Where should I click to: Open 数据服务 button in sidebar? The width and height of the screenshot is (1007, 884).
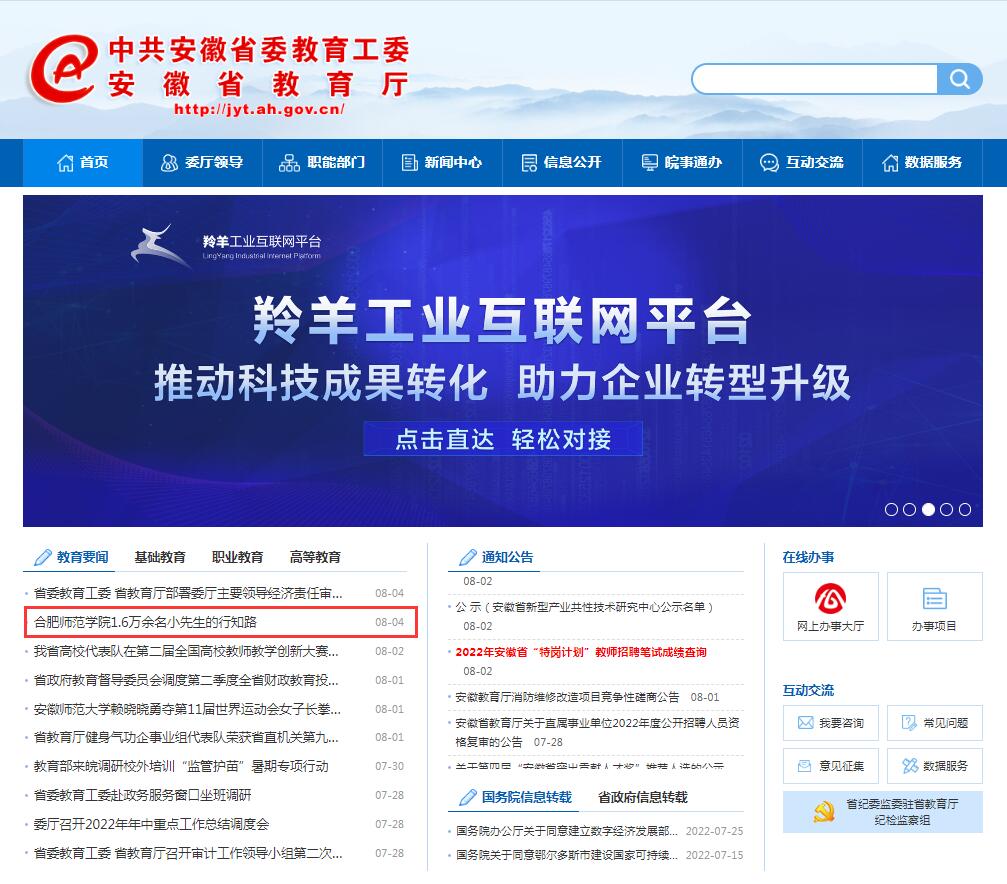934,766
